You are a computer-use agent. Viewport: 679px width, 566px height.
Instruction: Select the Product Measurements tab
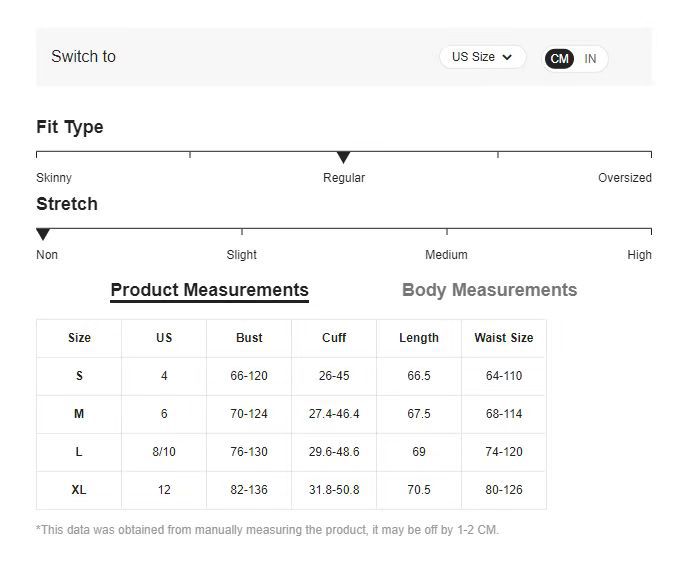coord(209,290)
